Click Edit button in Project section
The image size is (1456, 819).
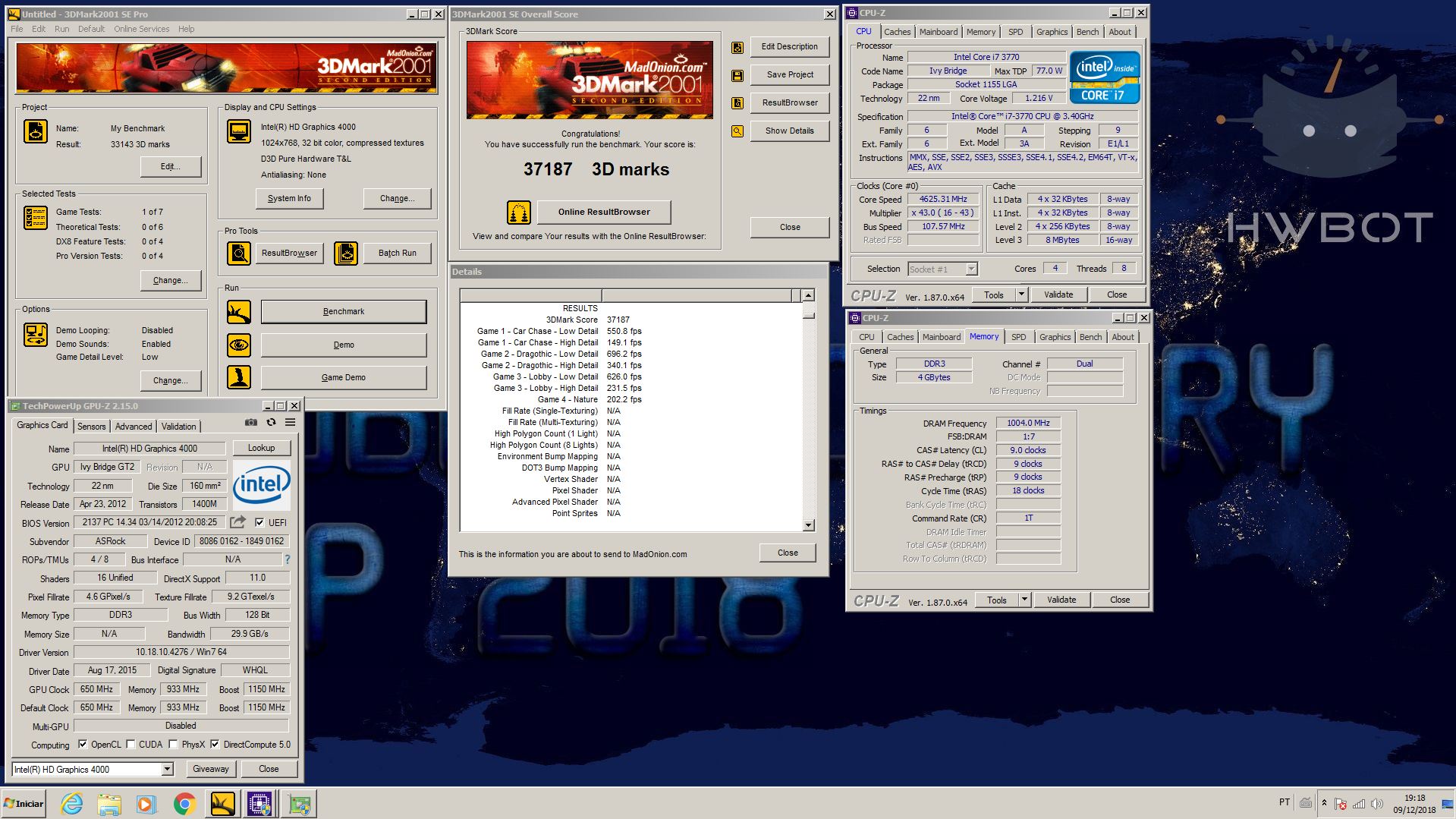(170, 166)
